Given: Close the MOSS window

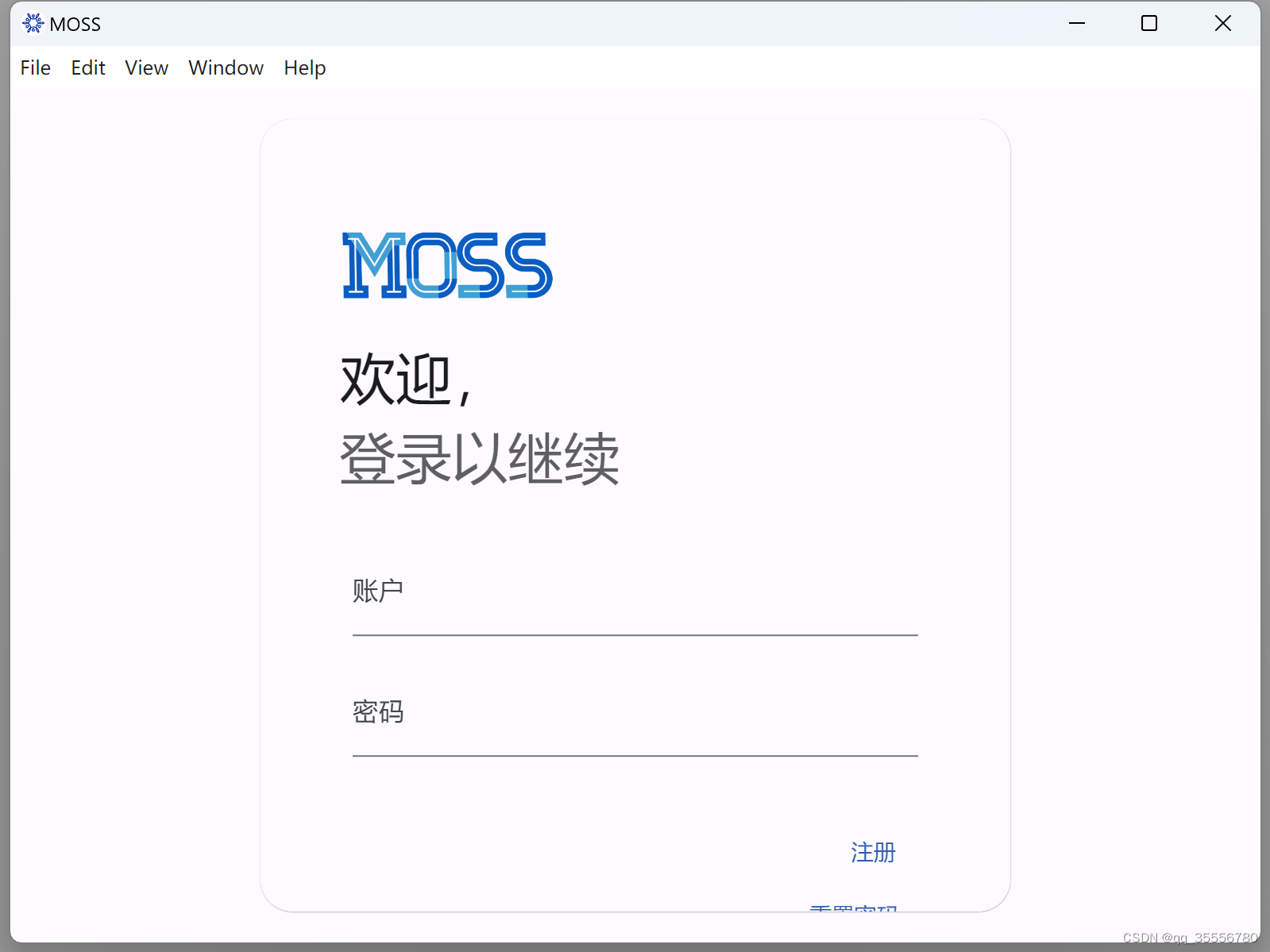Looking at the screenshot, I should [x=1223, y=24].
